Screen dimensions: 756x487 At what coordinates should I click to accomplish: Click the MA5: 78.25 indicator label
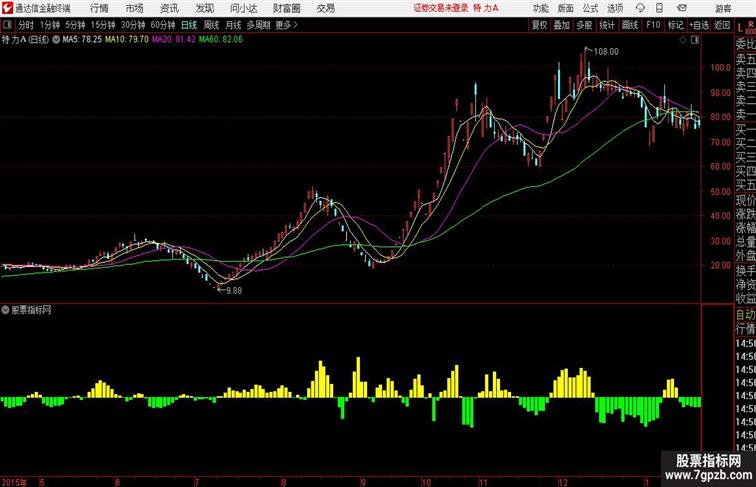[x=82, y=40]
